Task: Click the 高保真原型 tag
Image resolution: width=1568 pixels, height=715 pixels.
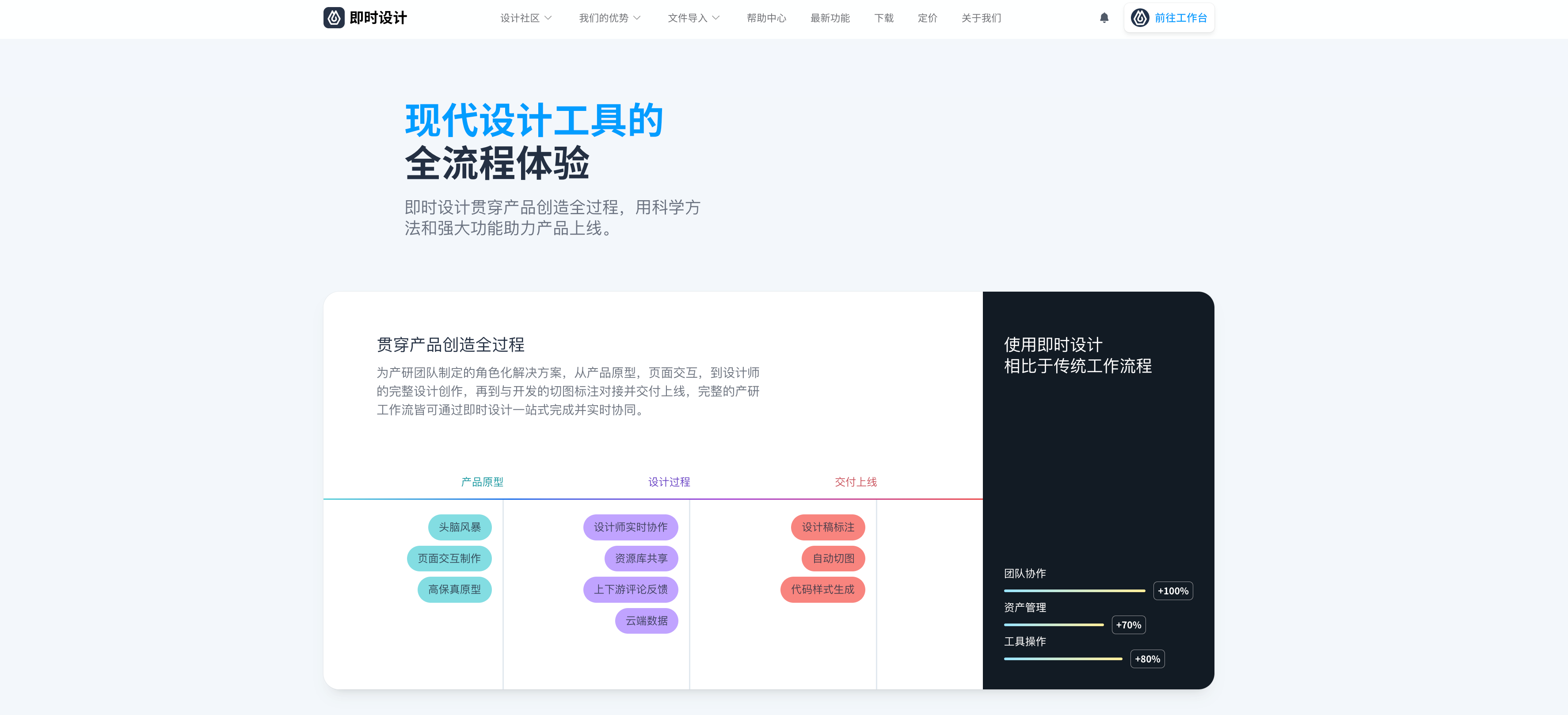Action: pos(454,589)
